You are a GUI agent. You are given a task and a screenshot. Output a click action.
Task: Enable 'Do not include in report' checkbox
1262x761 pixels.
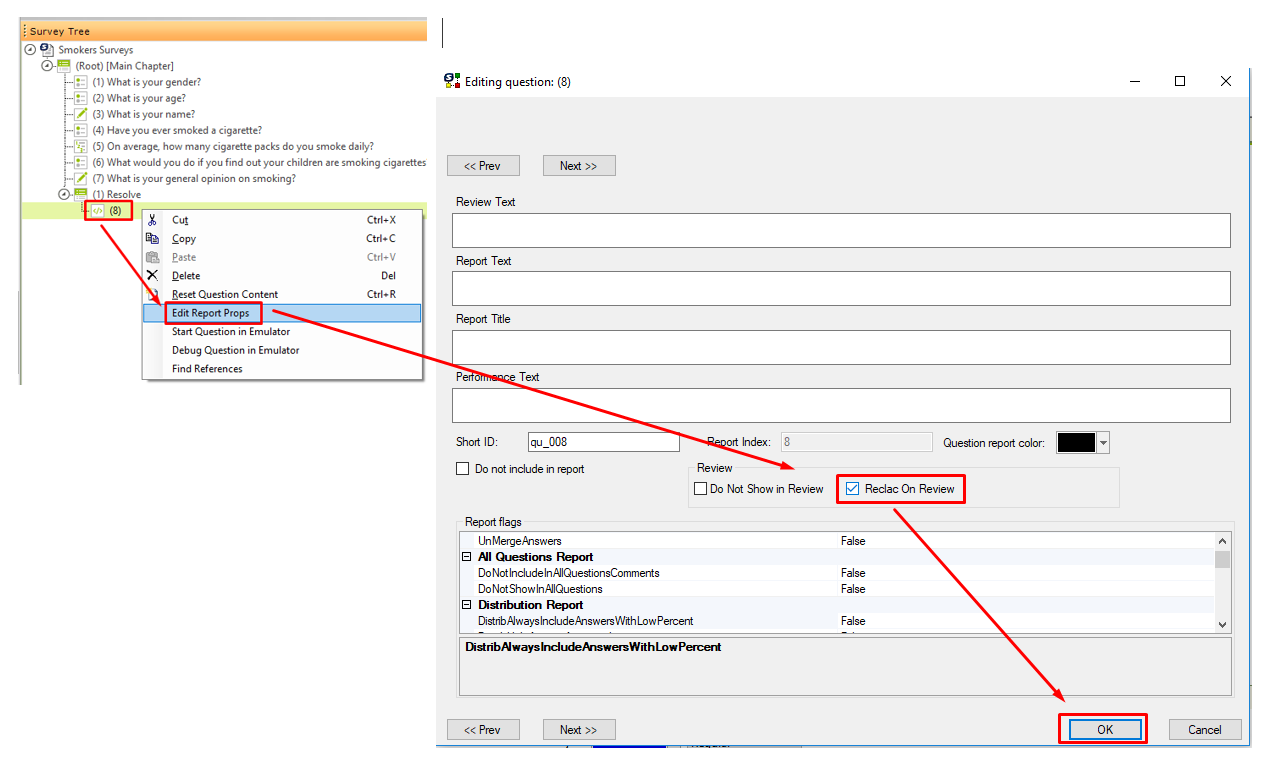[x=462, y=469]
